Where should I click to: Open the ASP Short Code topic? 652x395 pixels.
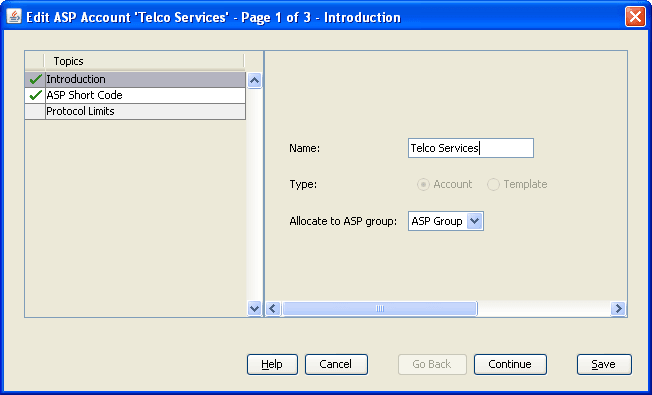coord(135,95)
